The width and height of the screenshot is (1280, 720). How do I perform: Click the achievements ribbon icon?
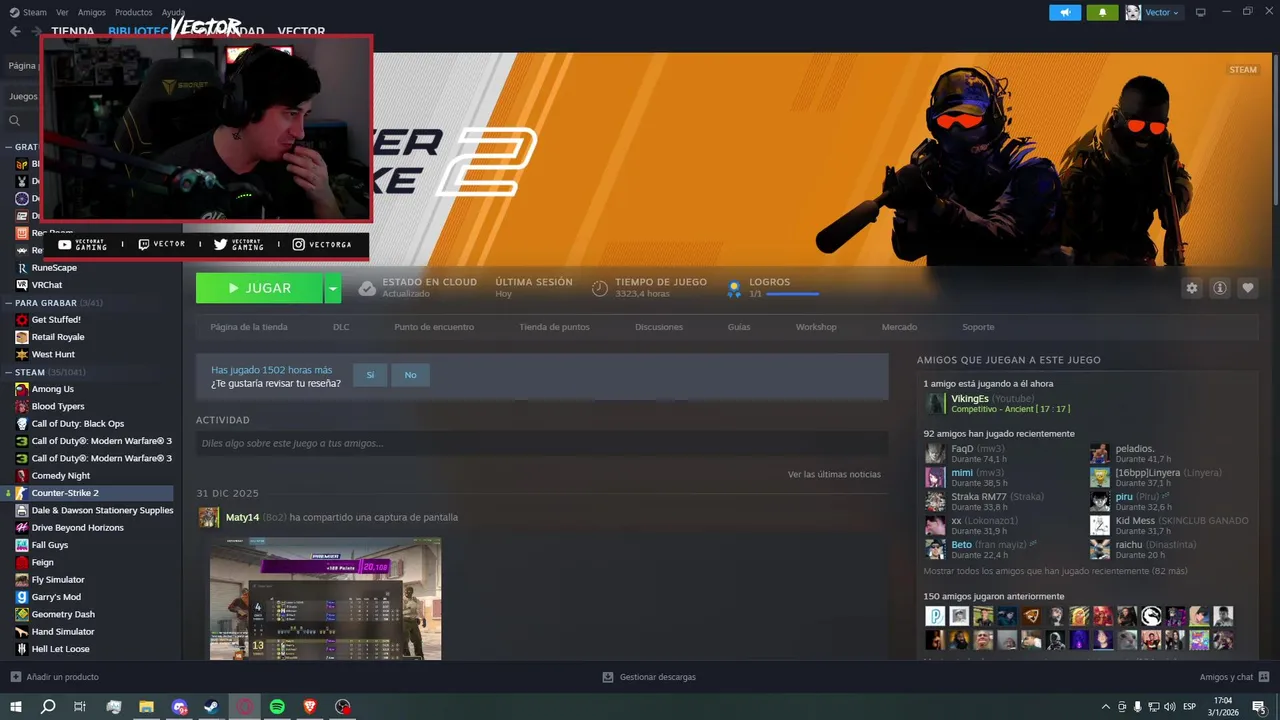[734, 288]
